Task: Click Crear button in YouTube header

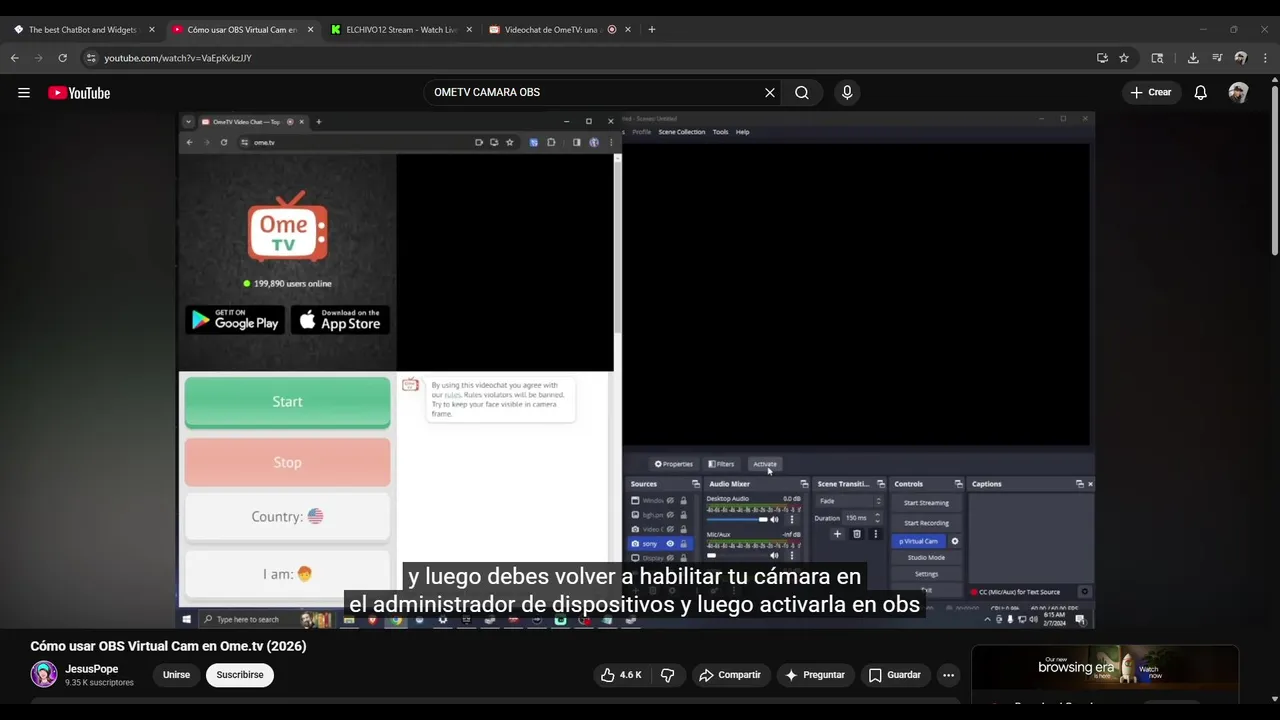Action: 1150,93
